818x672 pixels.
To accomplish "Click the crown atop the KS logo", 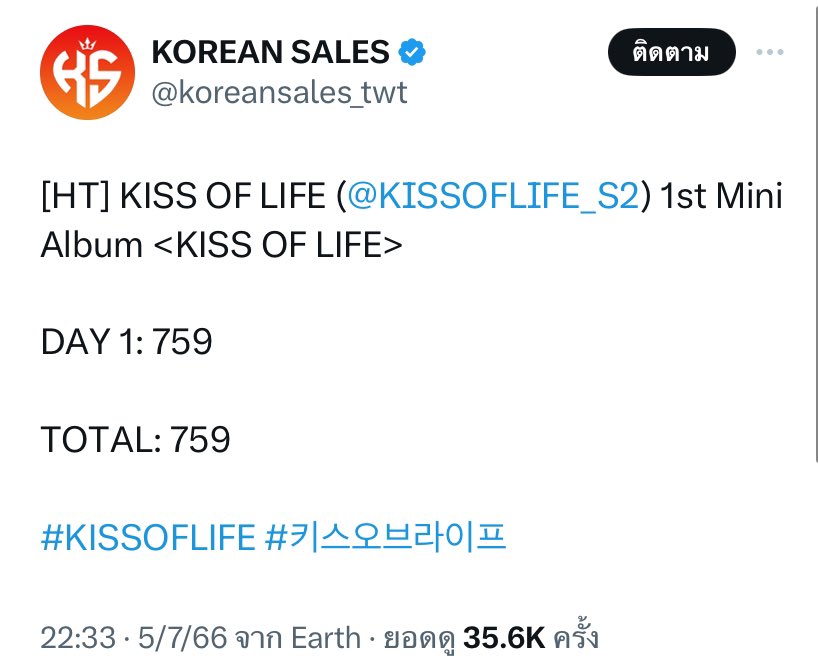I will (87, 44).
